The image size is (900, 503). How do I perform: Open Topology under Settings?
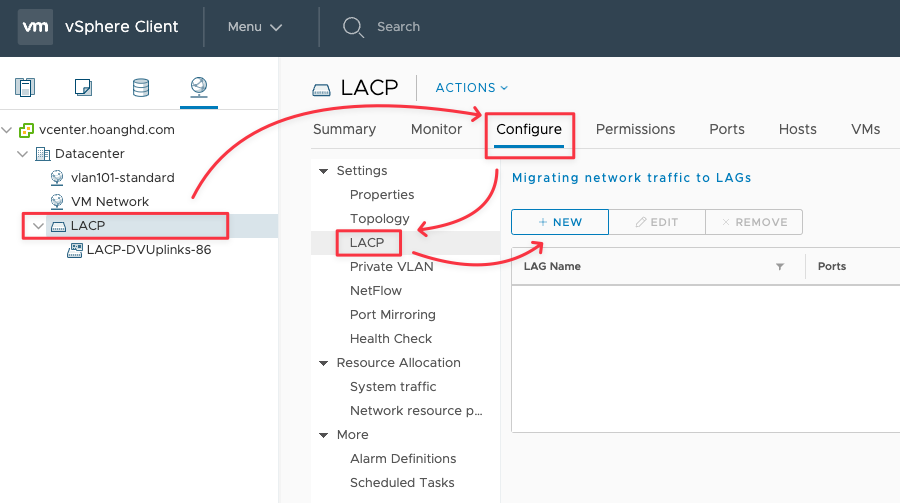tap(379, 219)
